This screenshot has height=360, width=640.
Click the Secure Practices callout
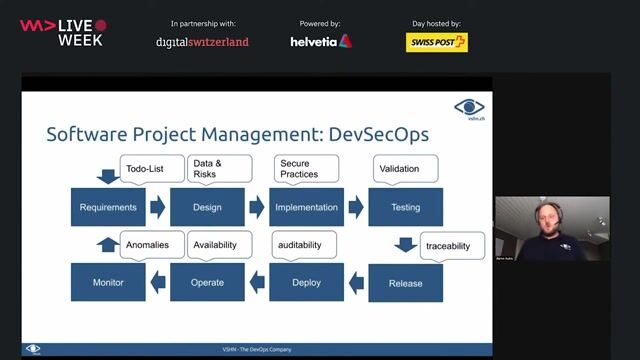pos(307,169)
